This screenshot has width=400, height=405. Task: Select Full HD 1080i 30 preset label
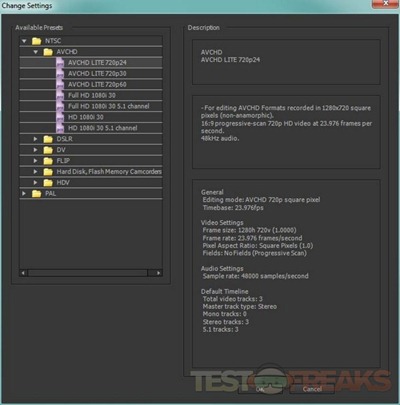pos(92,95)
